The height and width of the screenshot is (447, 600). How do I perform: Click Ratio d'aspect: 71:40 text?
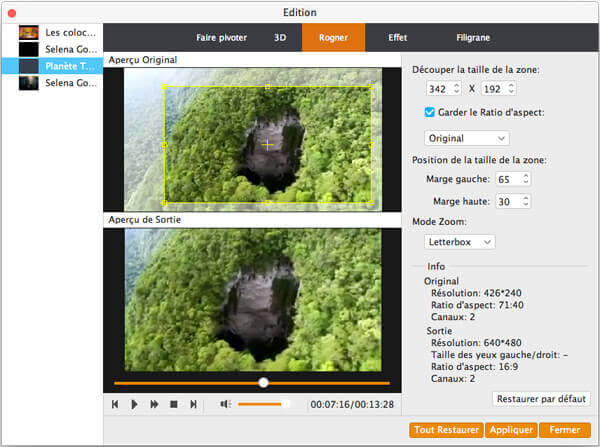point(477,305)
